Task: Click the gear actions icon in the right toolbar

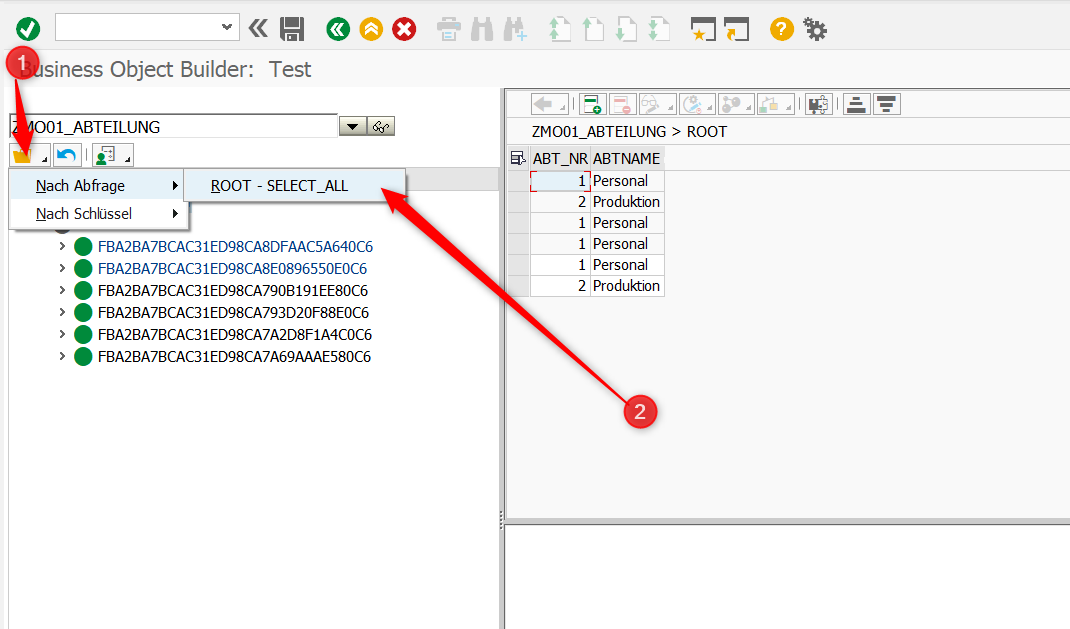Action: pyautogui.click(x=696, y=104)
